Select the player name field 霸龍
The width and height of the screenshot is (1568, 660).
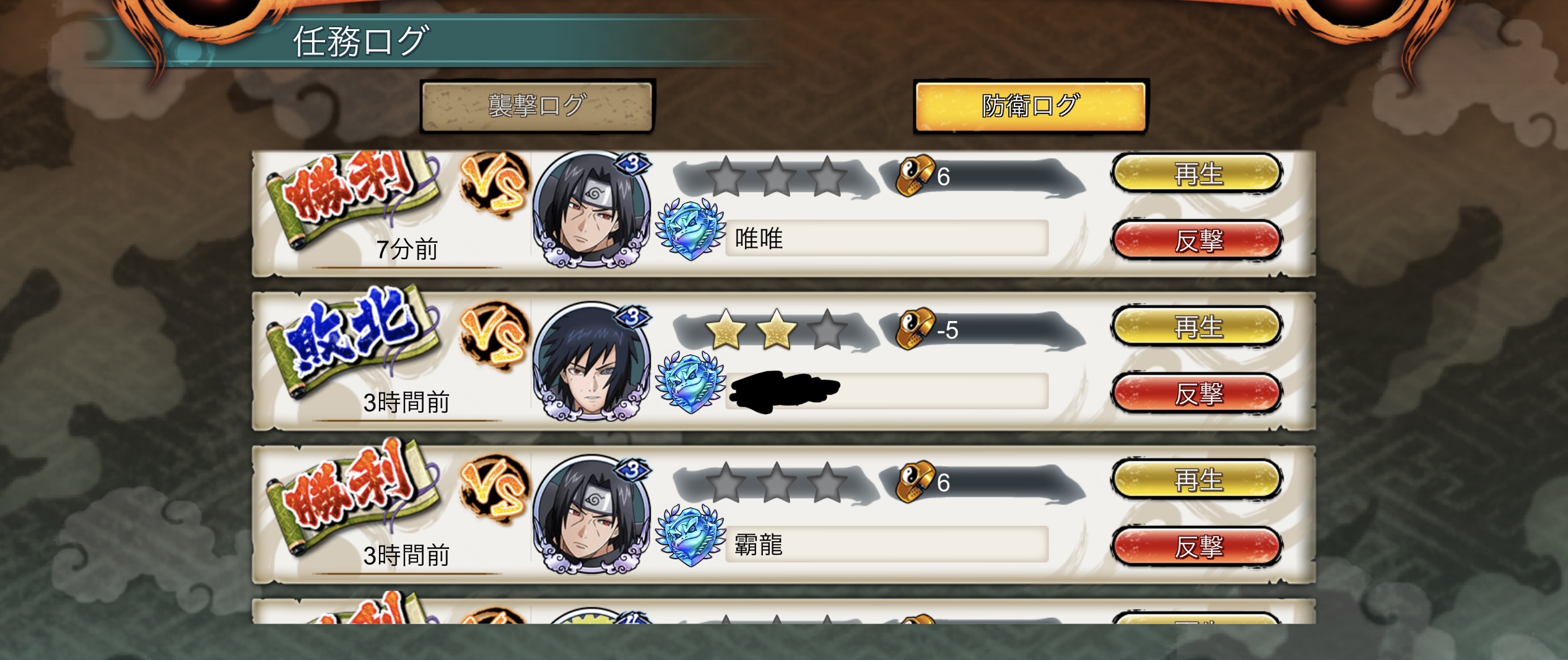coord(887,545)
